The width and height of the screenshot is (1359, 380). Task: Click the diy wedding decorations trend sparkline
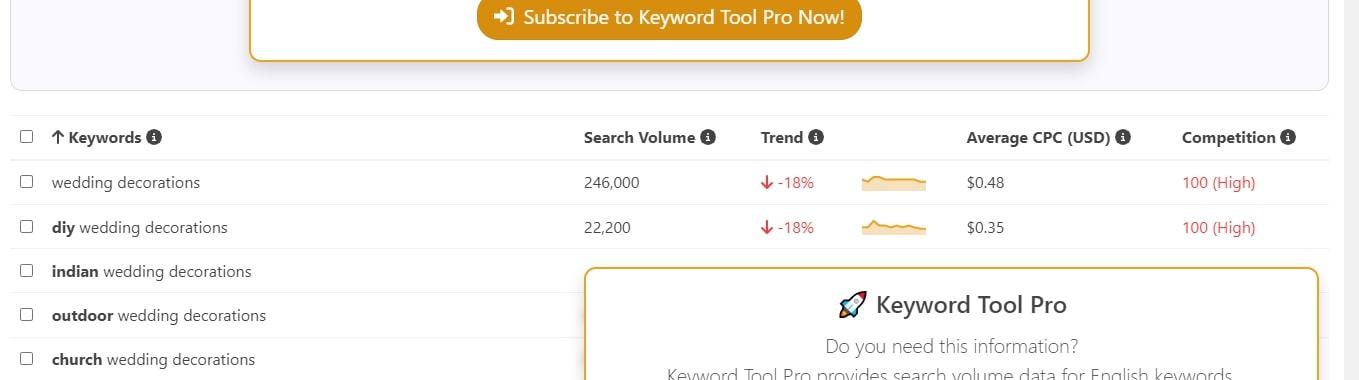pyautogui.click(x=894, y=227)
